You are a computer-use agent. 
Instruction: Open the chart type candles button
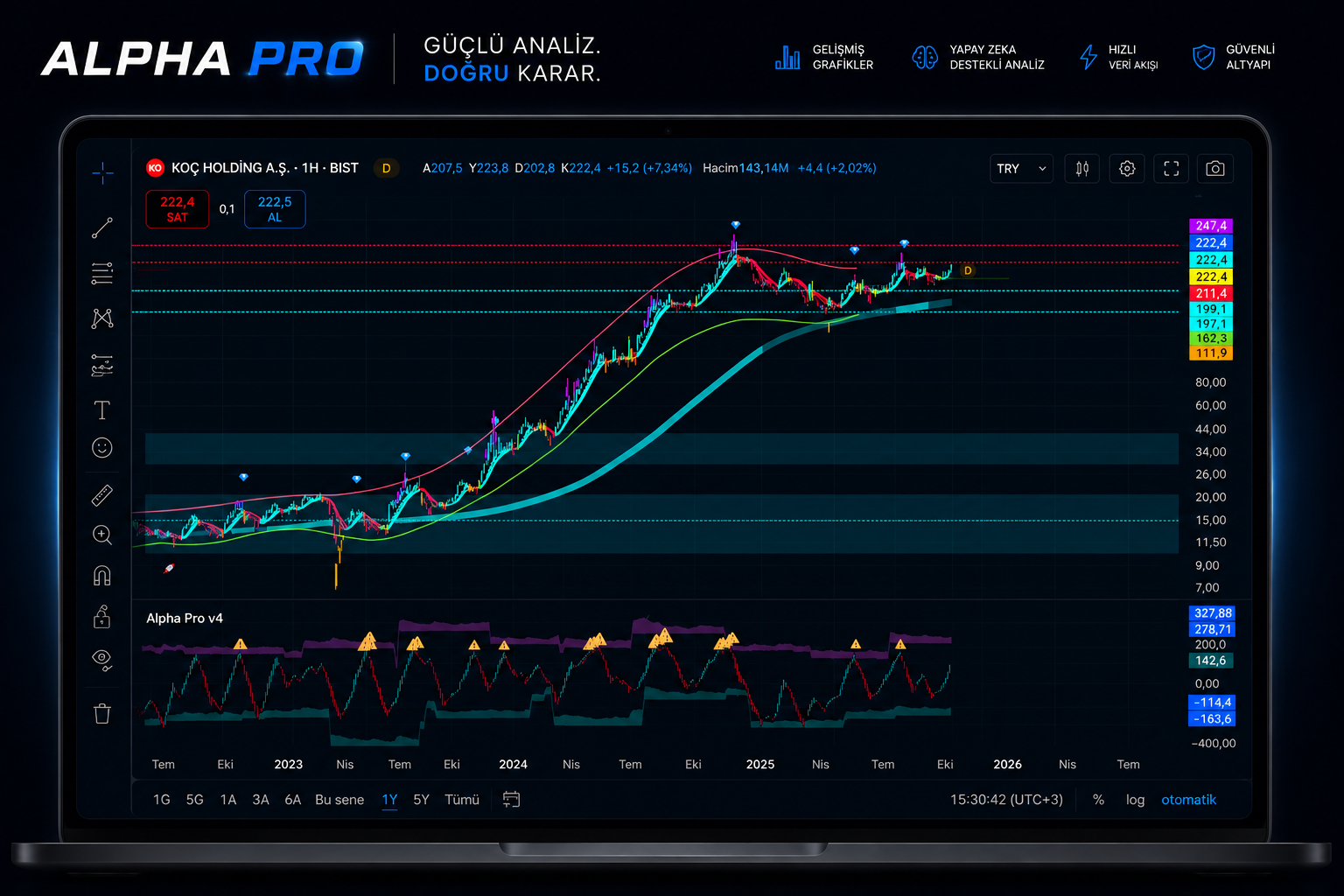[x=1082, y=169]
